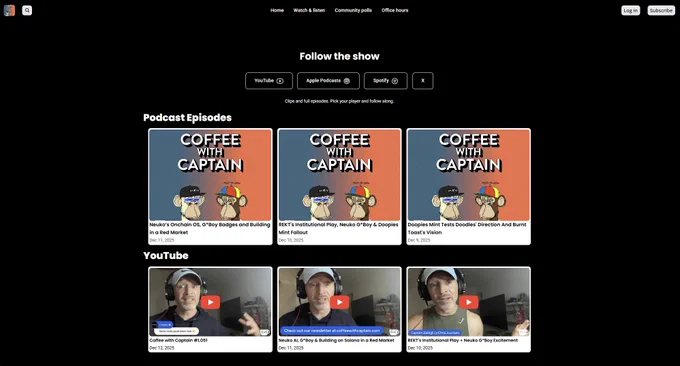Click the site logo in the header

pyautogui.click(x=9, y=10)
